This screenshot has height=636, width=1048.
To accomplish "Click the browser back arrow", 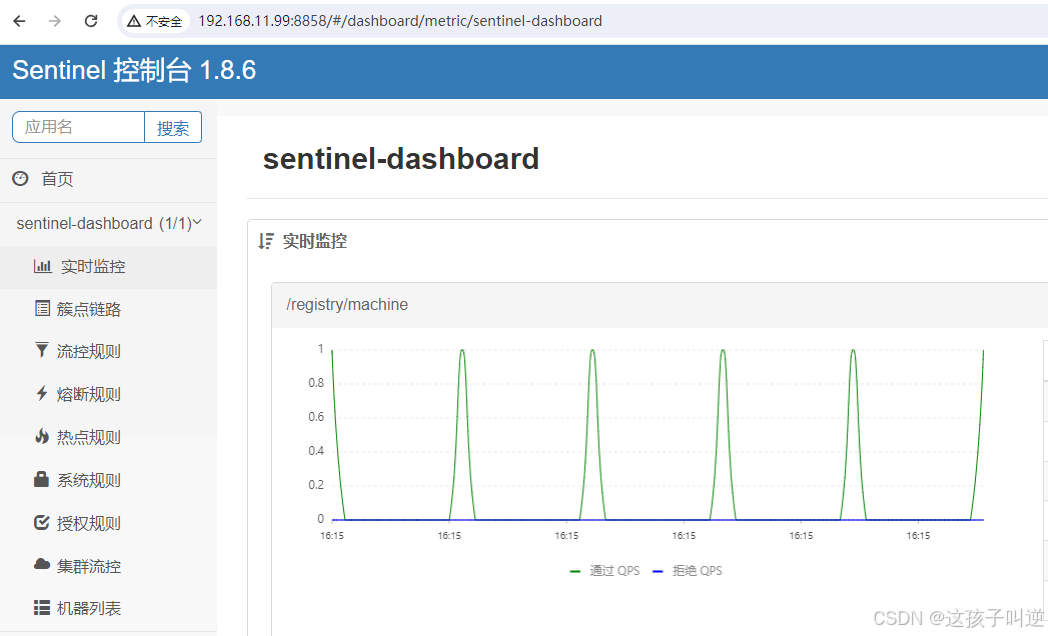I will pos(19,21).
